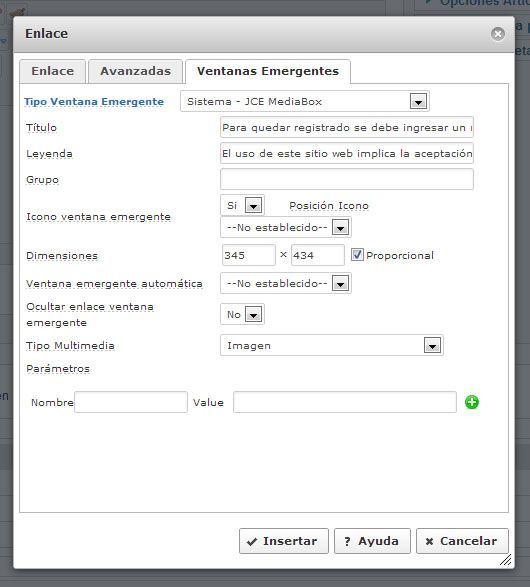530x587 pixels.
Task: Open Ayuda help button
Action: coord(372,541)
